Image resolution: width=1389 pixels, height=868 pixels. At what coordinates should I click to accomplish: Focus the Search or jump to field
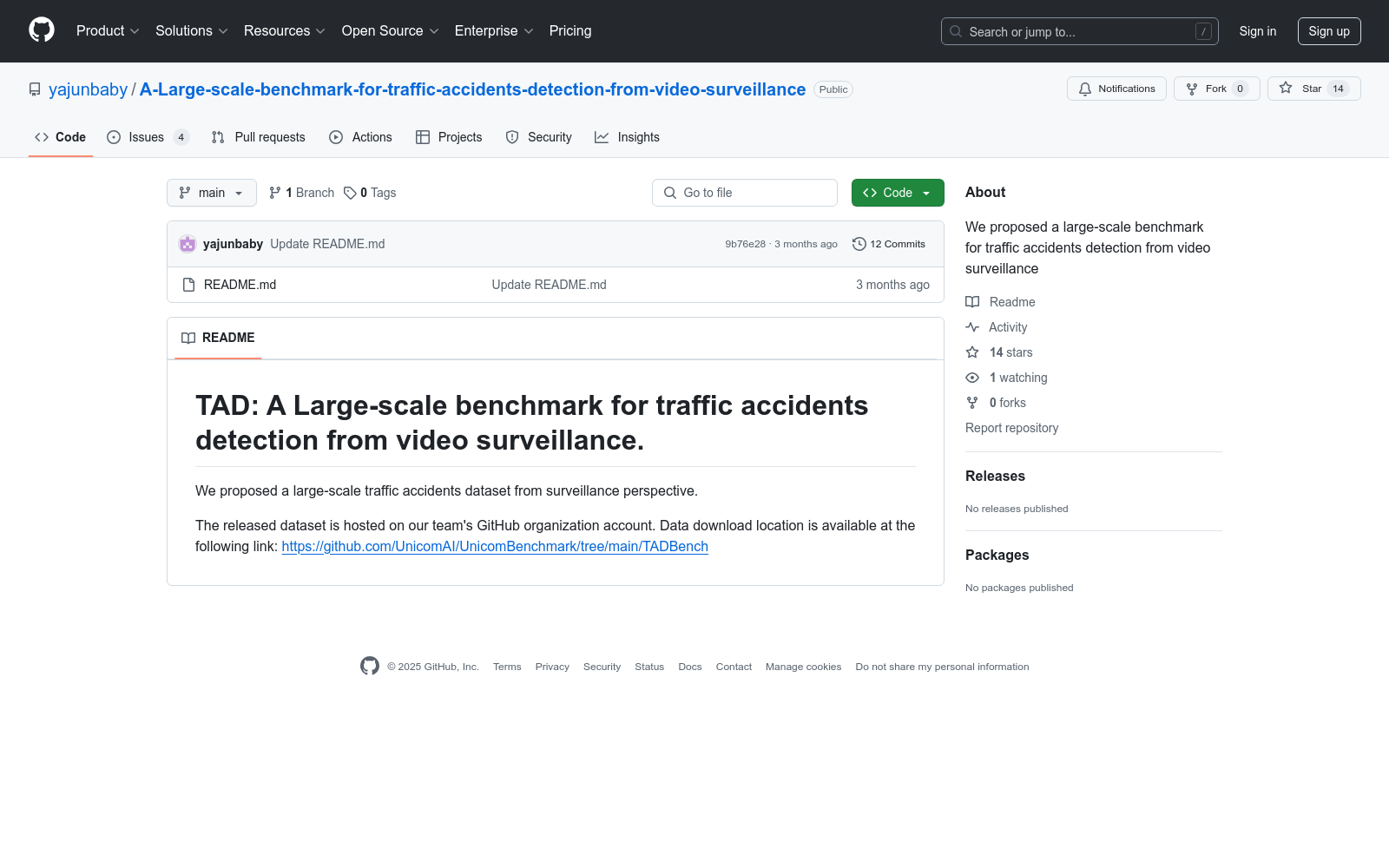pos(1080,31)
